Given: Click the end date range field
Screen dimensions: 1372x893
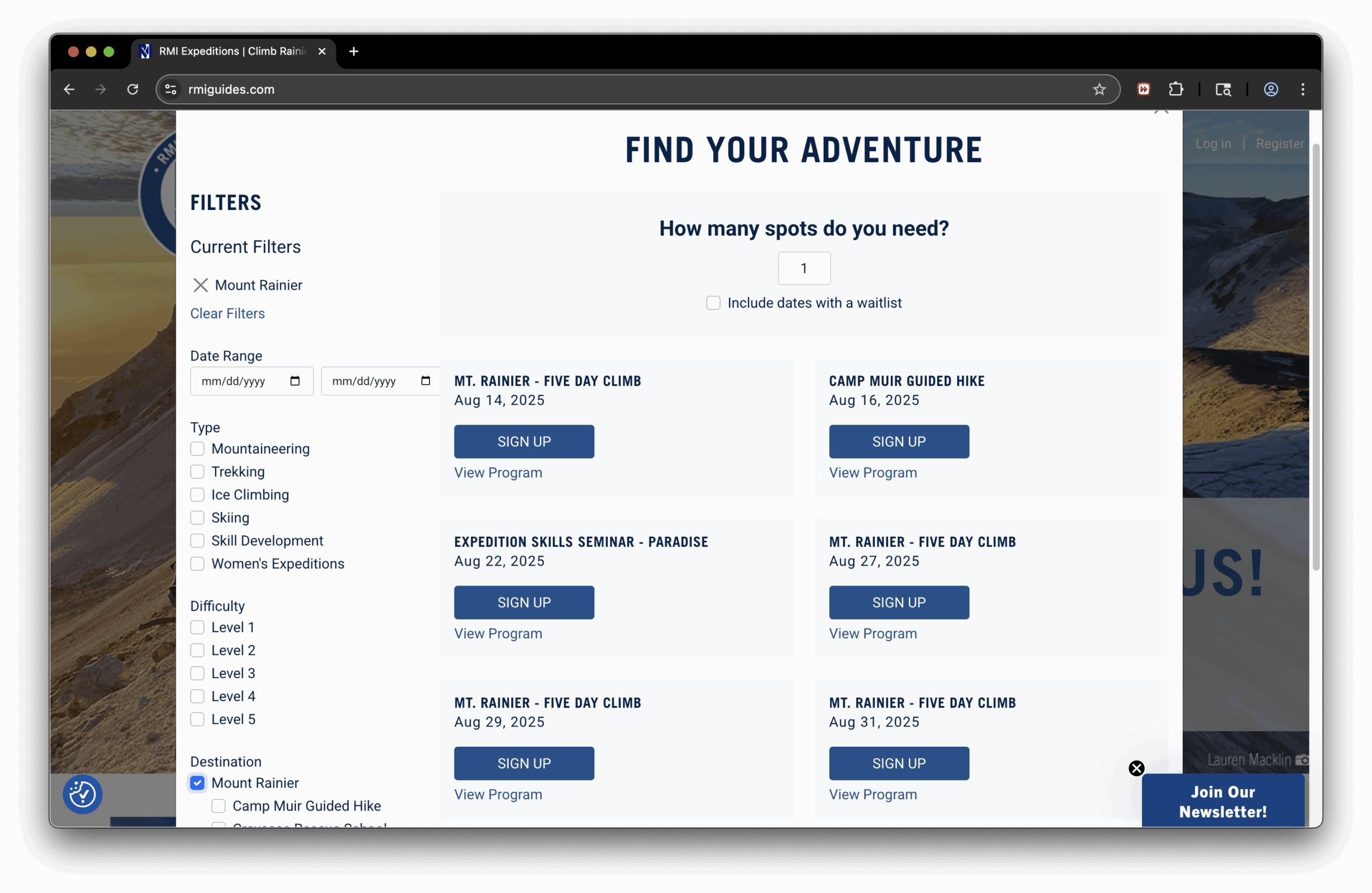Looking at the screenshot, I should point(381,381).
